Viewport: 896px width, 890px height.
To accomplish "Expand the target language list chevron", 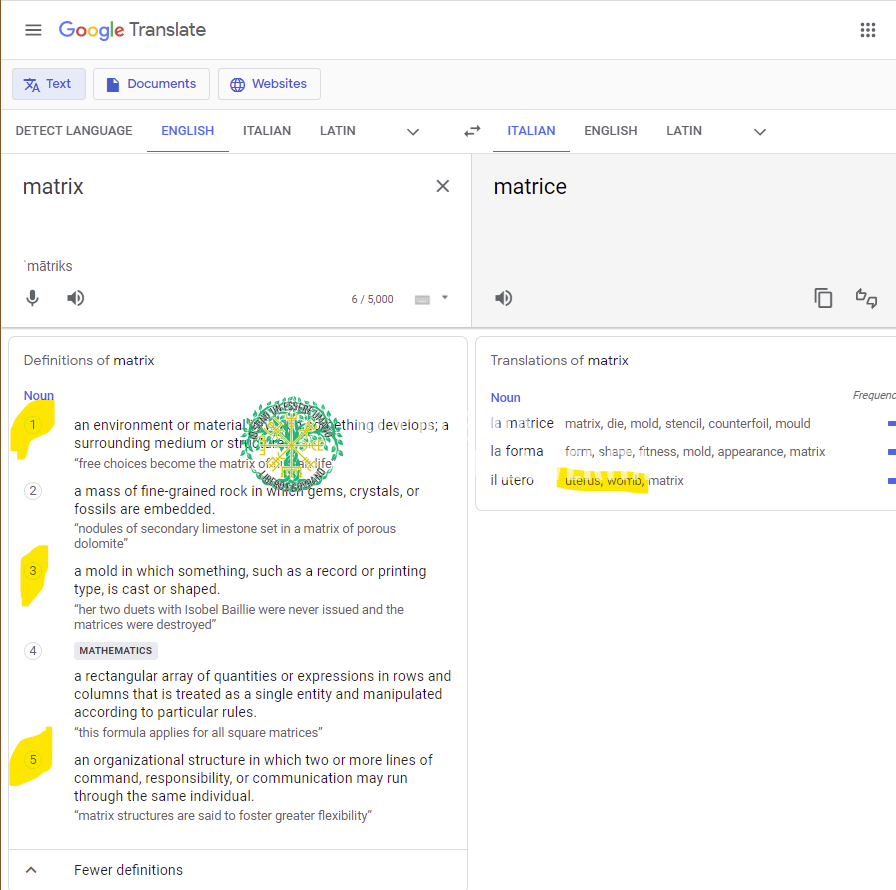I will tap(760, 132).
